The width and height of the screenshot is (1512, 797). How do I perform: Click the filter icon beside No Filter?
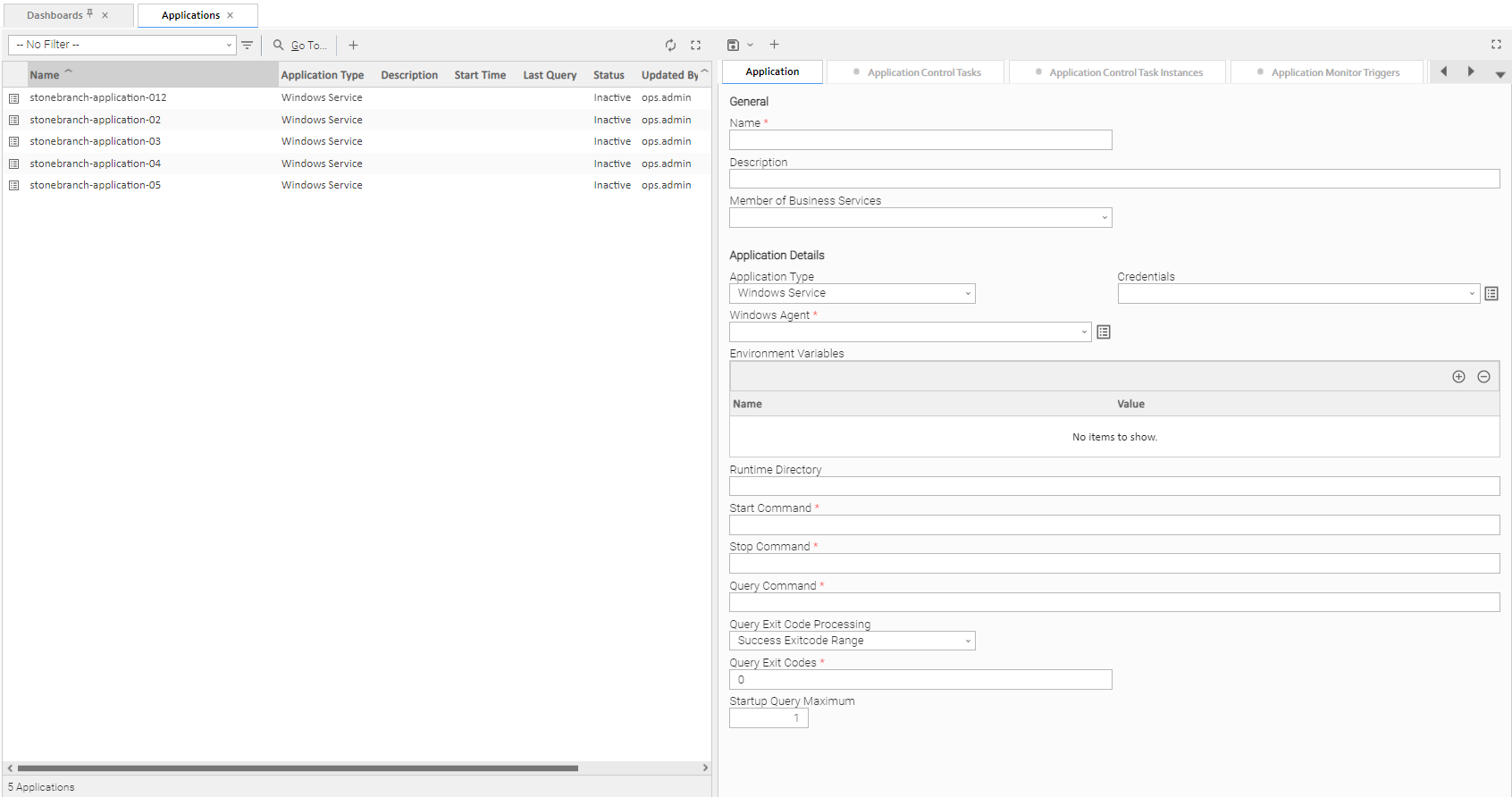tap(248, 45)
